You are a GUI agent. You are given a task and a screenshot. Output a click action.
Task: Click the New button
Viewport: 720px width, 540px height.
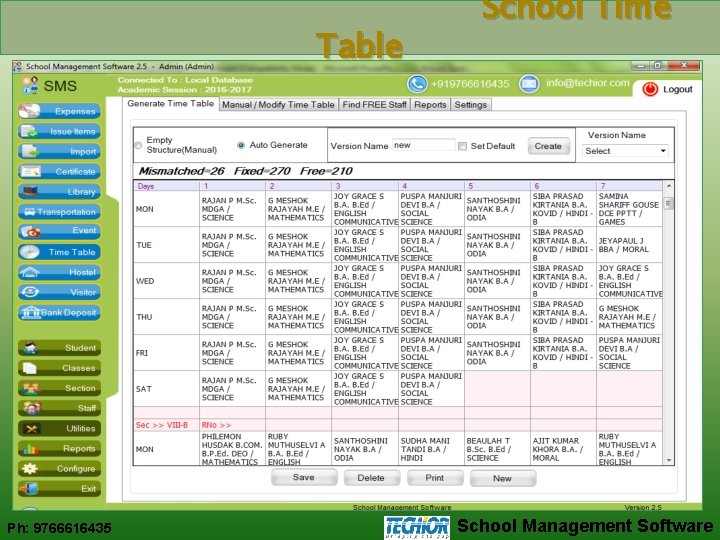[x=502, y=478]
